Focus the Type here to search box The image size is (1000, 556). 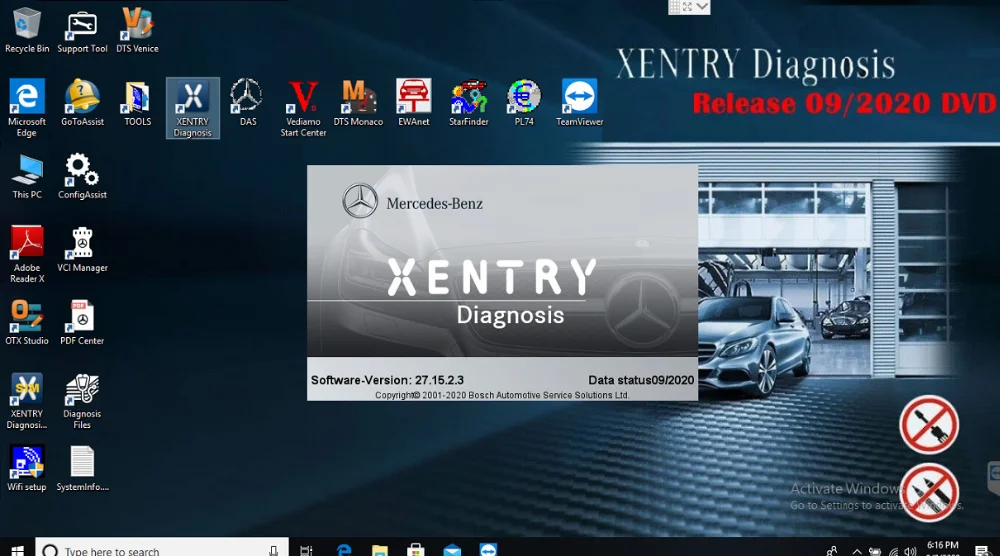162,548
